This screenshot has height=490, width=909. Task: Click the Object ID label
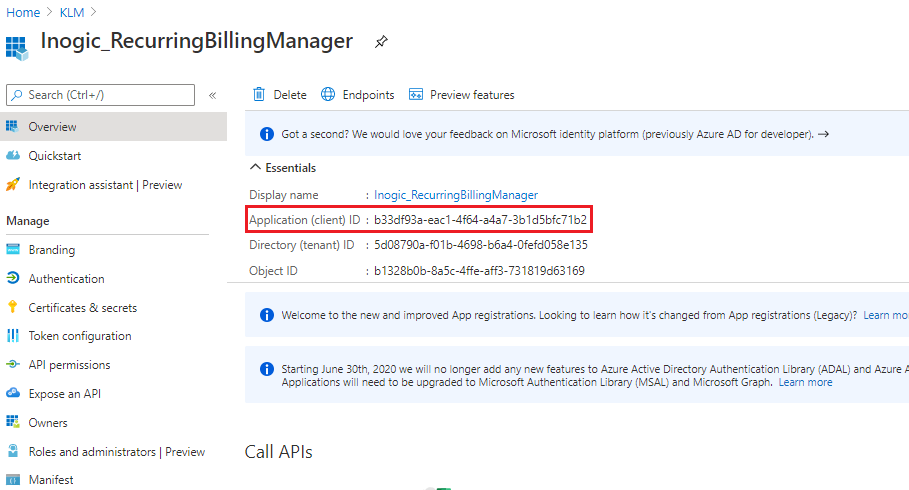273,271
